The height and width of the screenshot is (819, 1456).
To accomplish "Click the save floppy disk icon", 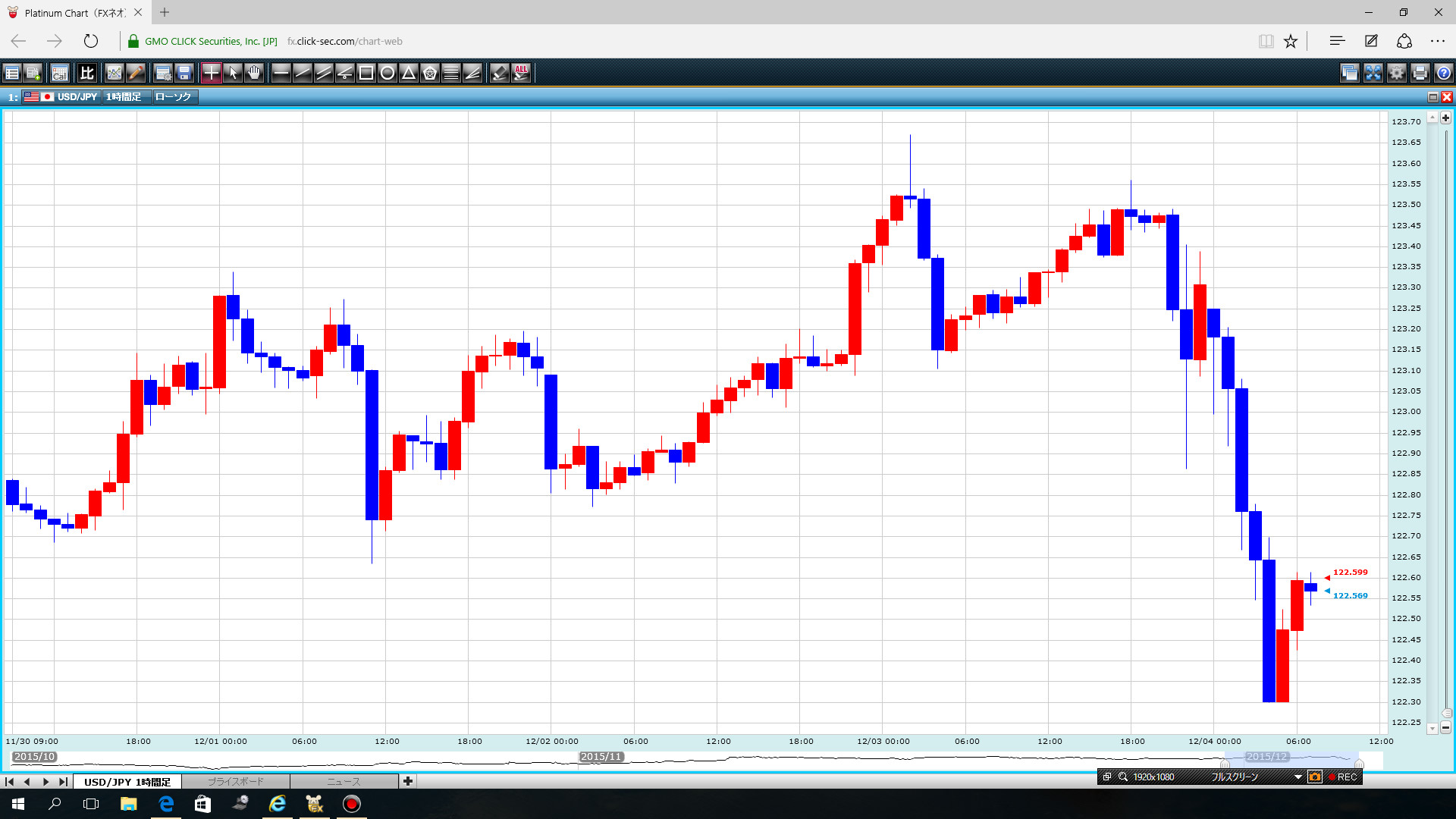I will 184,73.
